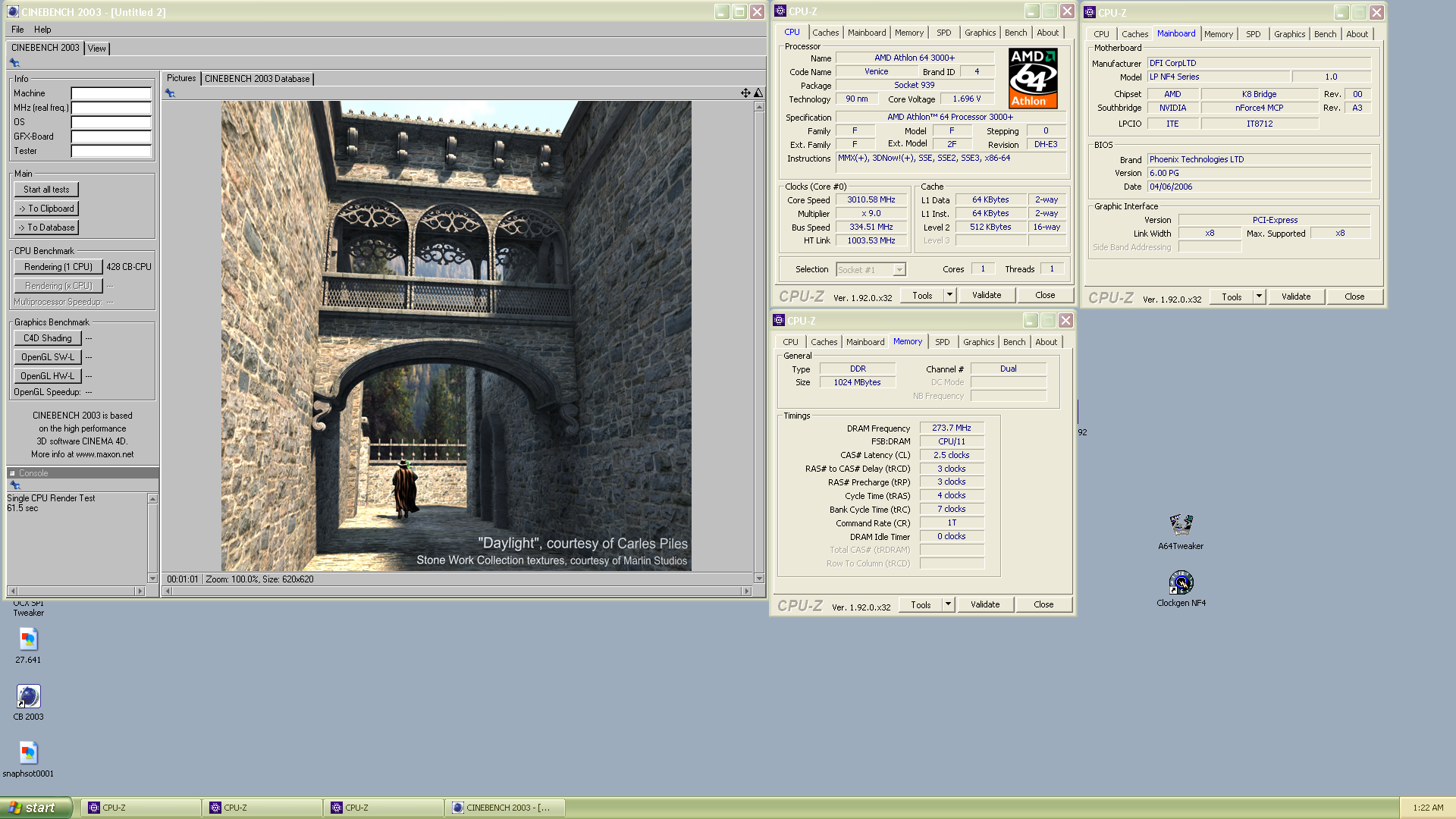Click Validate in the CPU-Z CPU window

(x=986, y=295)
